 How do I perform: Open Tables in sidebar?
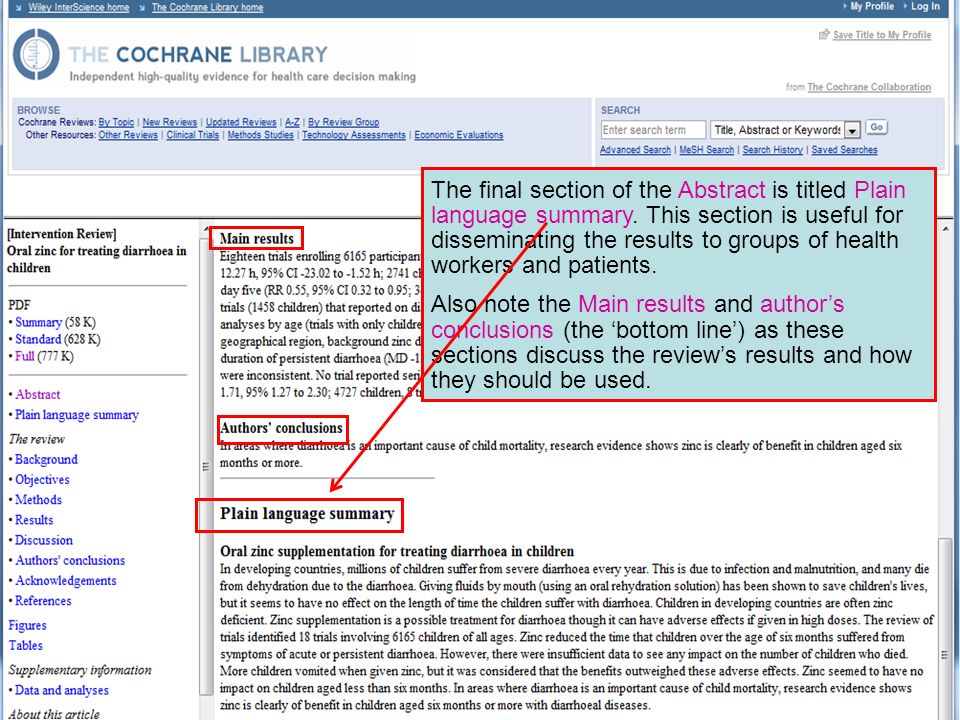point(25,645)
